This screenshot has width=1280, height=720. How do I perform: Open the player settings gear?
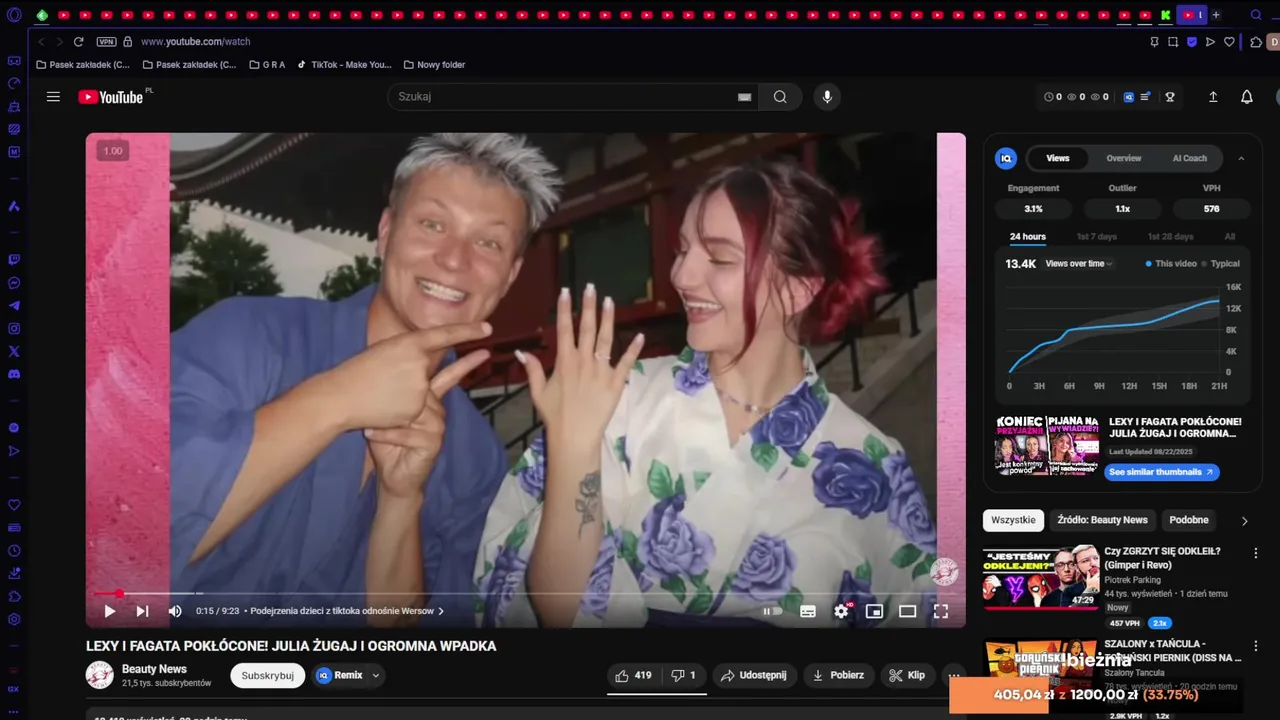[x=841, y=611]
